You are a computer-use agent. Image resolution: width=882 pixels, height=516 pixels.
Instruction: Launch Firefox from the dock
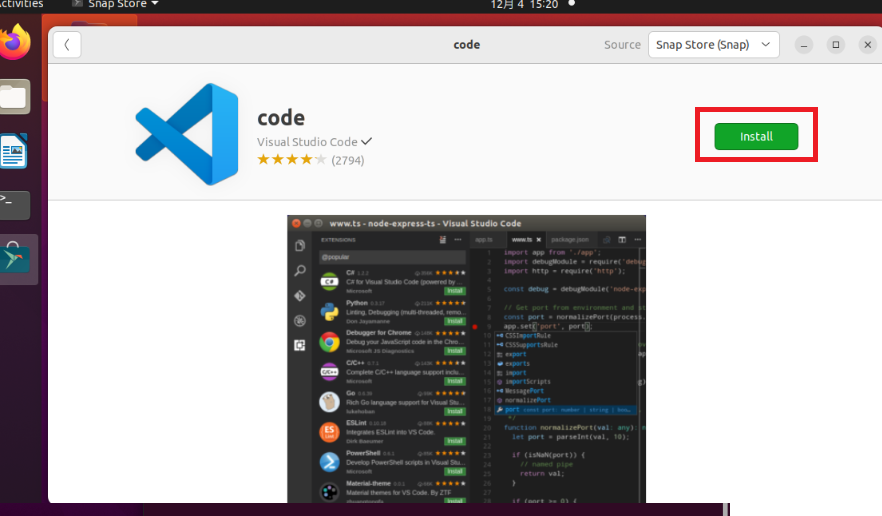(15, 42)
